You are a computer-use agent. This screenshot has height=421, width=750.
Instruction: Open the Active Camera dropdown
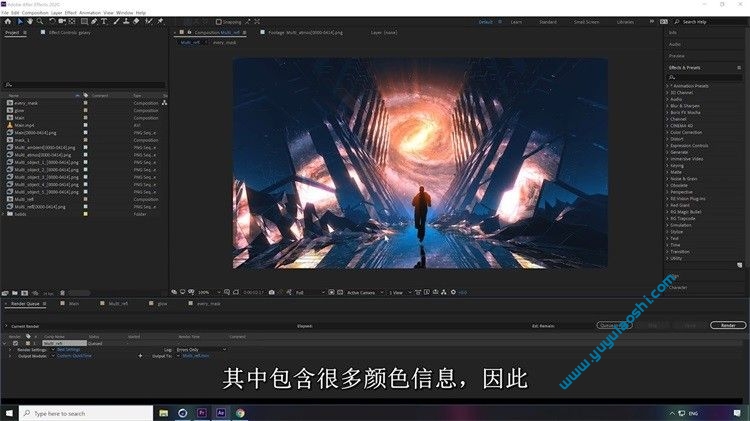coord(365,292)
